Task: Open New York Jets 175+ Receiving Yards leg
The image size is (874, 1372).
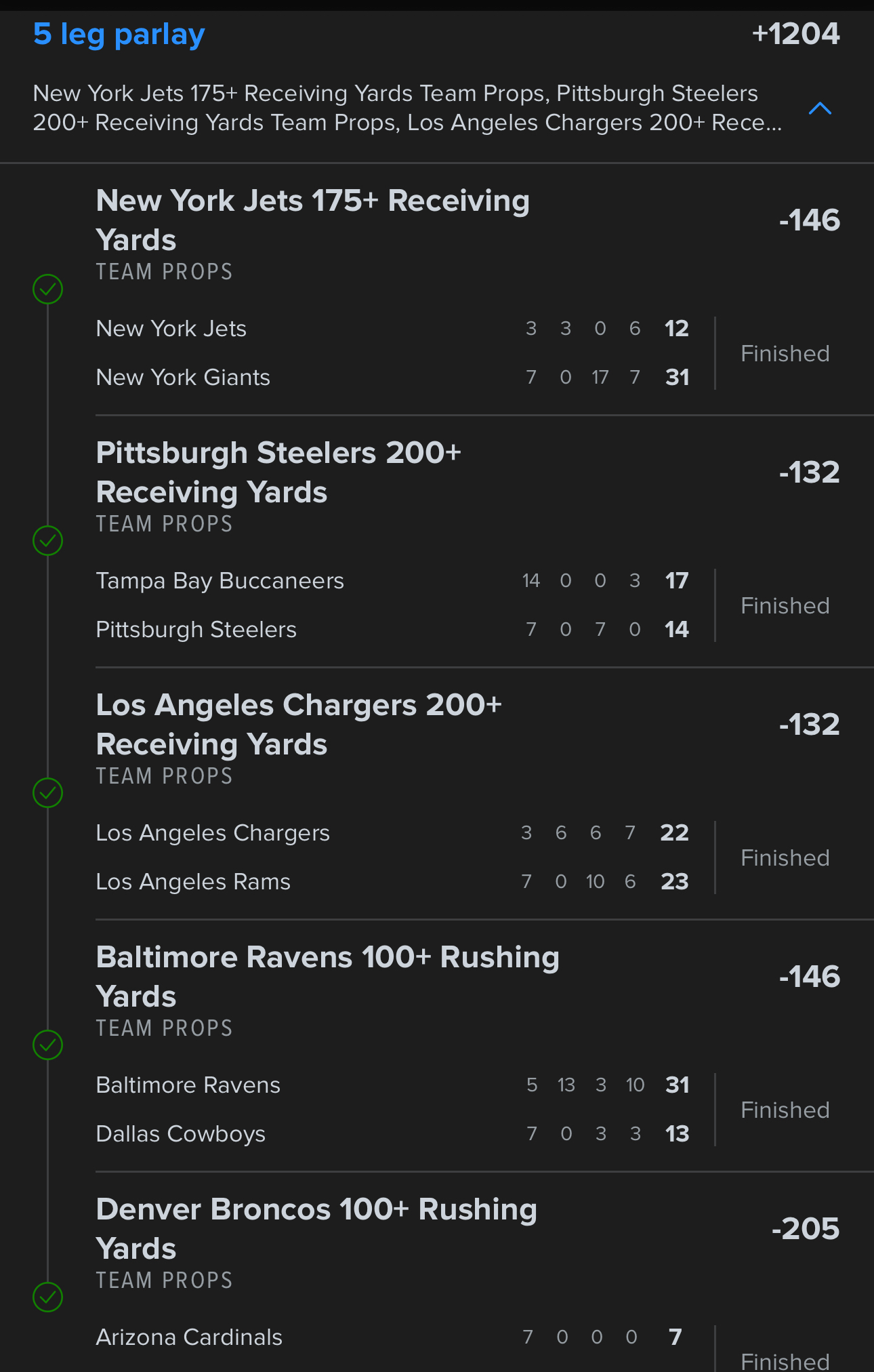Action: [x=312, y=220]
